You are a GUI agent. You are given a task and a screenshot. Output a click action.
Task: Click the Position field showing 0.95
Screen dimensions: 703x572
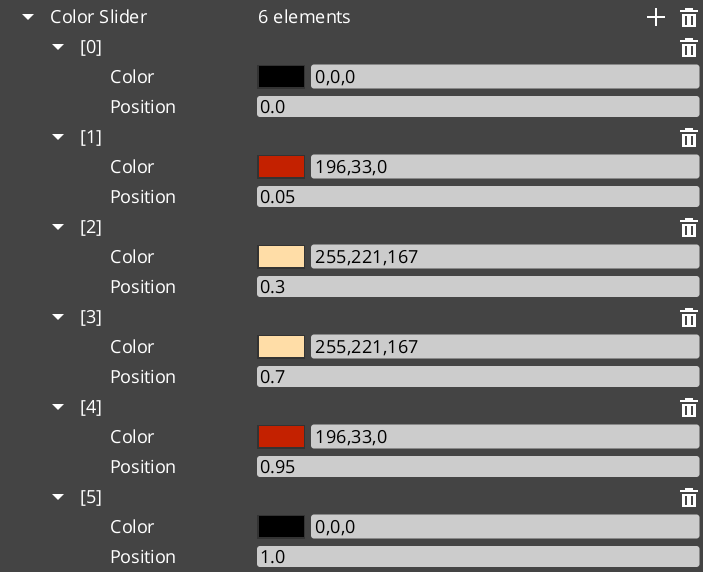478,467
